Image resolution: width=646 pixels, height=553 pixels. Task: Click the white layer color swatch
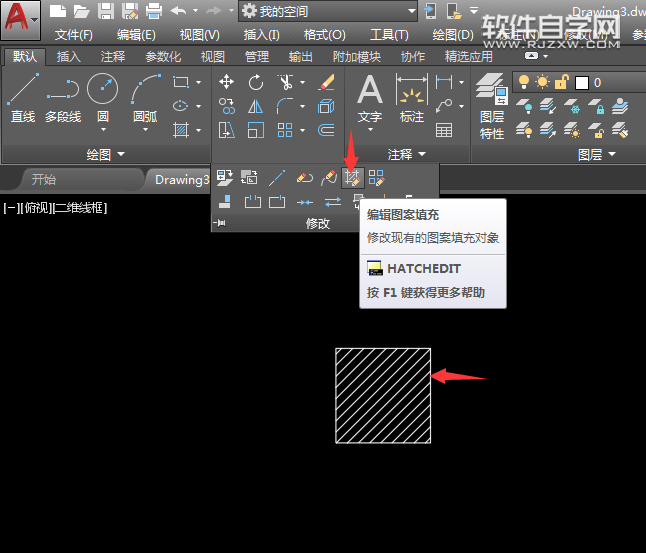click(582, 83)
